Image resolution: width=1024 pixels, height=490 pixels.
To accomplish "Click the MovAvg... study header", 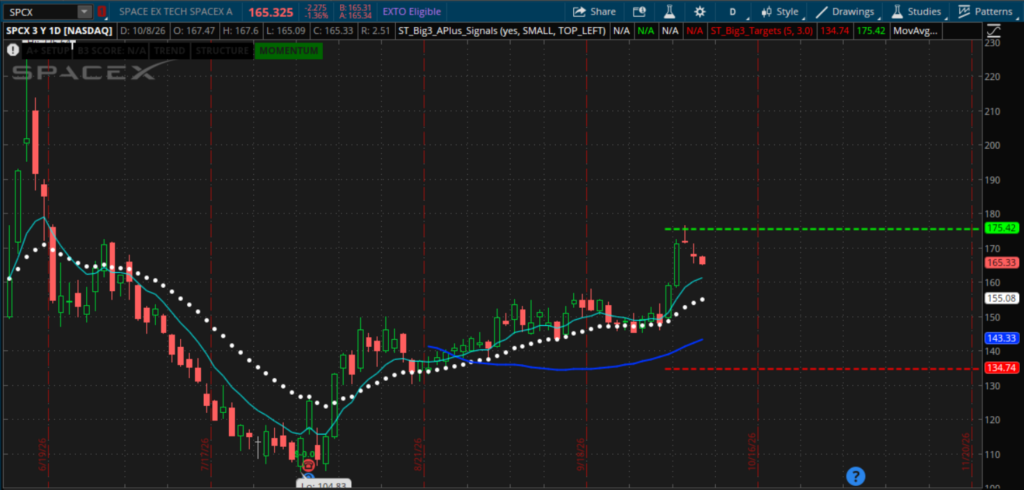I will click(x=917, y=31).
